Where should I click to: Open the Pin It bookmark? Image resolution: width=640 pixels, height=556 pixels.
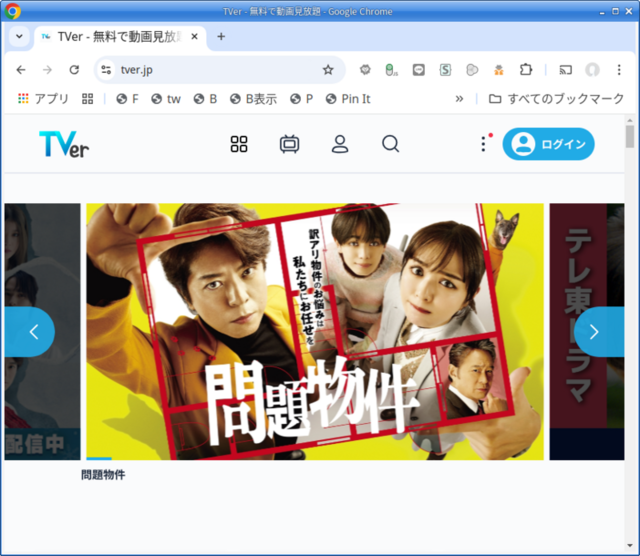click(348, 99)
